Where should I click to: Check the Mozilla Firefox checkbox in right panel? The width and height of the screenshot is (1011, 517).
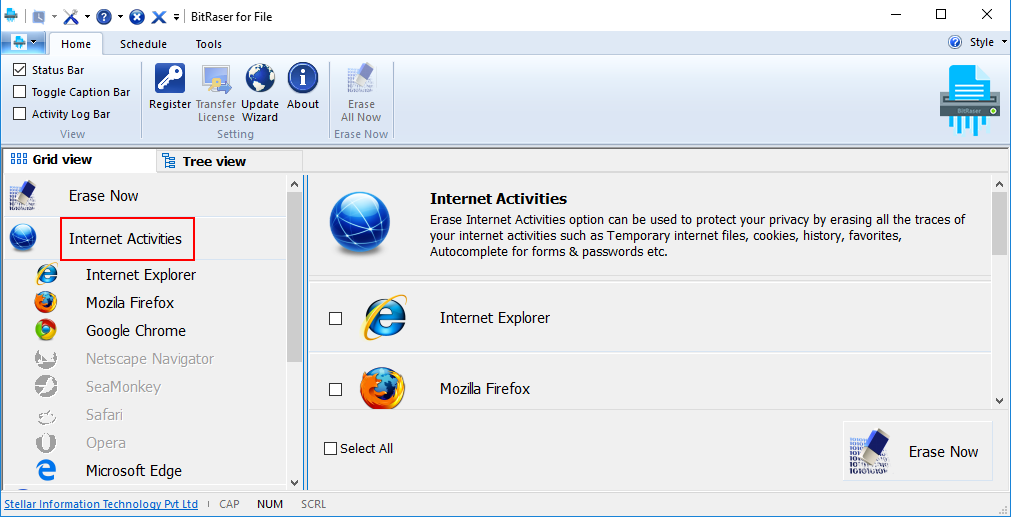[x=335, y=389]
